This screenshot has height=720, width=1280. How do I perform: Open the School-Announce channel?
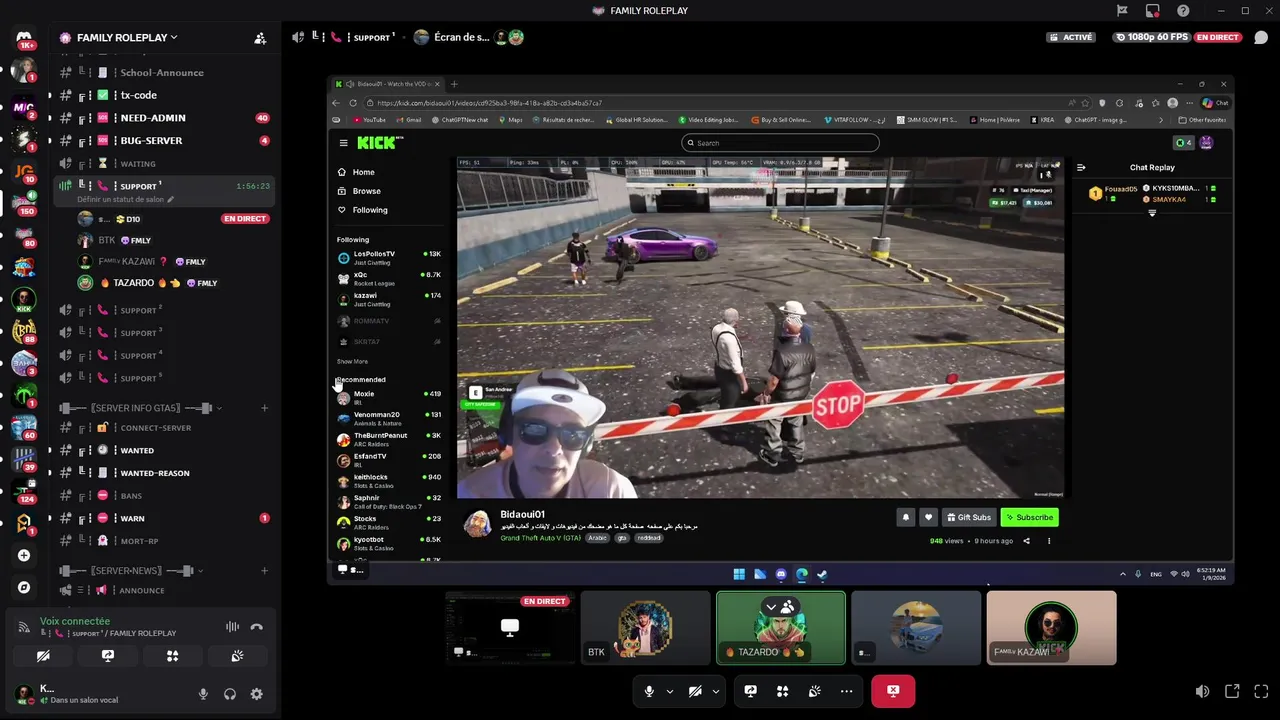(164, 72)
